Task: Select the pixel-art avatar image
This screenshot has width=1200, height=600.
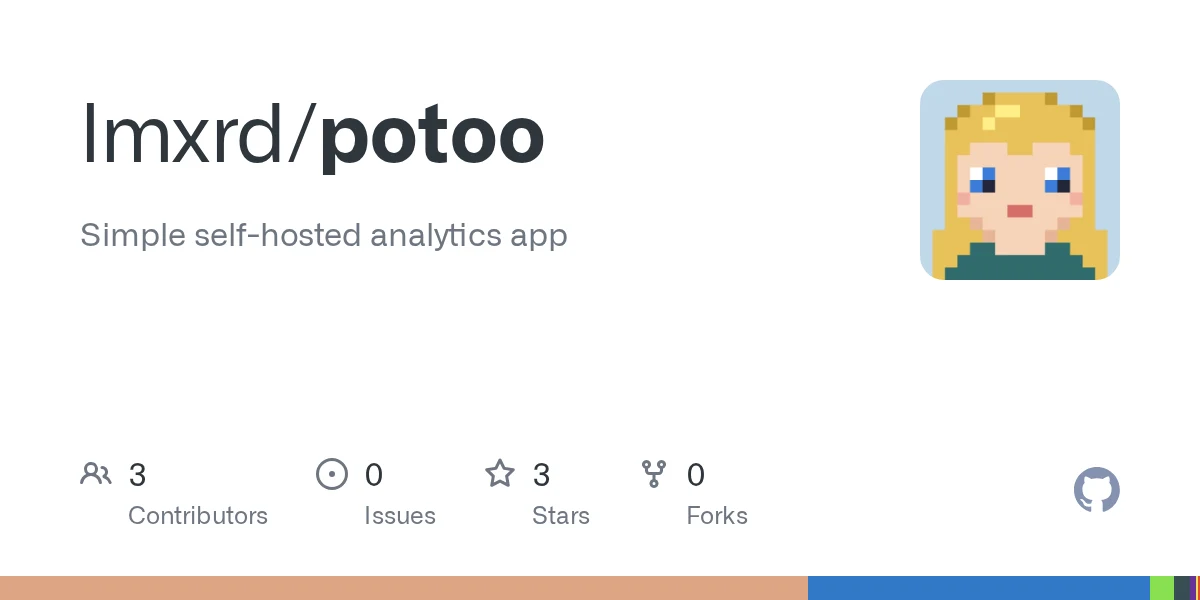Action: coord(1020,180)
